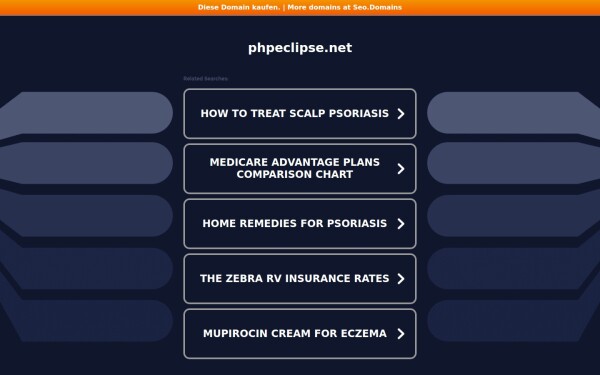Open Medicare Advantage Plans Comparison Chart
Image resolution: width=600 pixels, height=375 pixels.
300,169
